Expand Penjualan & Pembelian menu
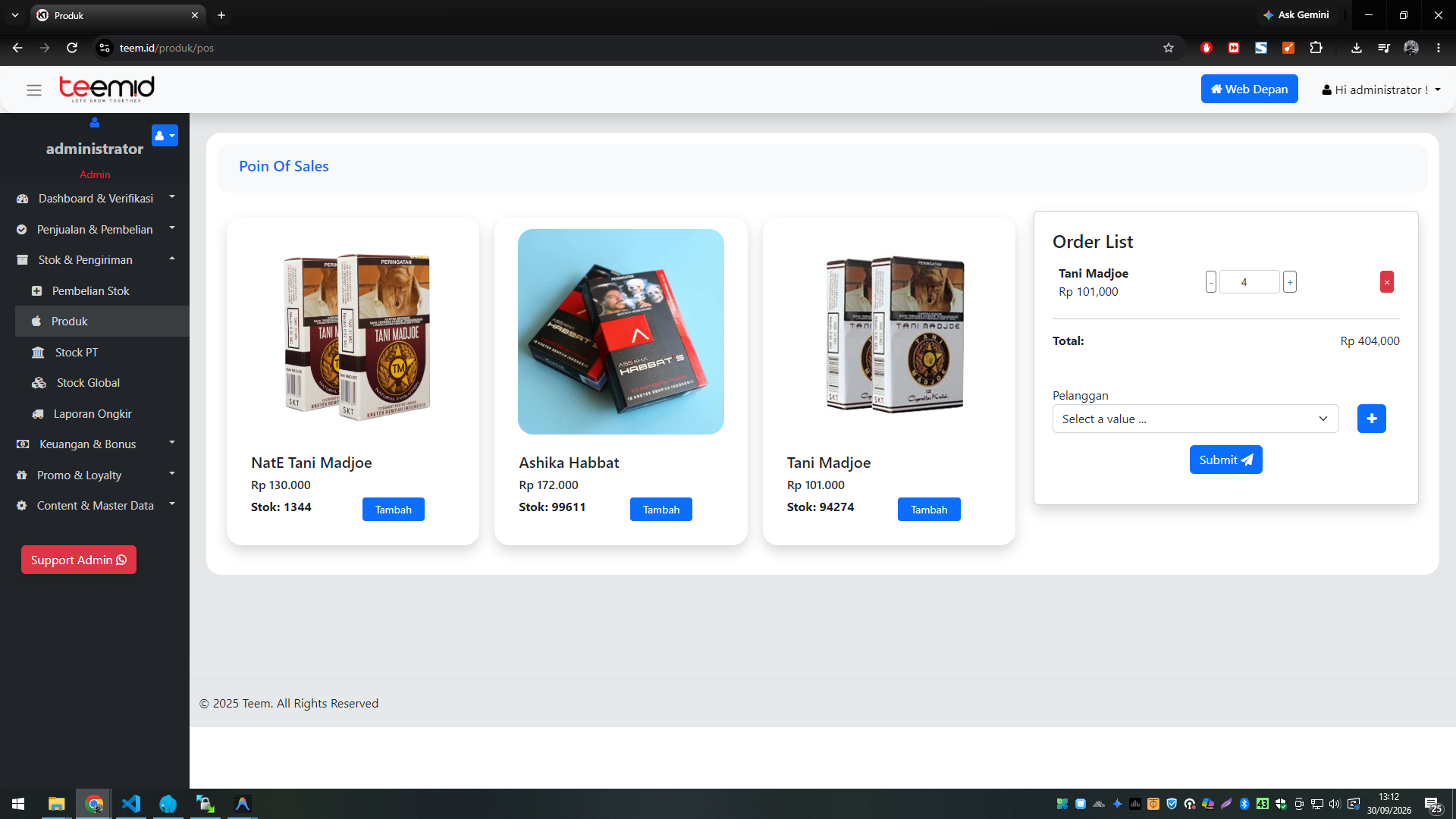The height and width of the screenshot is (819, 1456). click(x=95, y=229)
